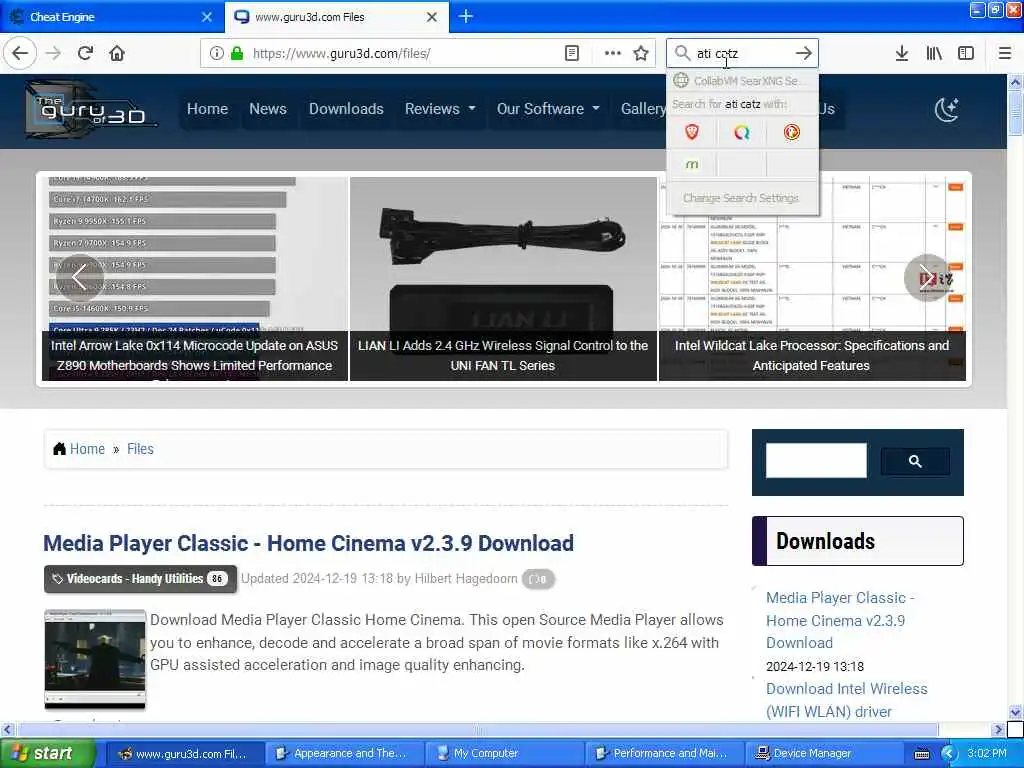Switch to Performance and Maintenance taskbar window
Viewport: 1024px width, 768px height.
(665, 754)
